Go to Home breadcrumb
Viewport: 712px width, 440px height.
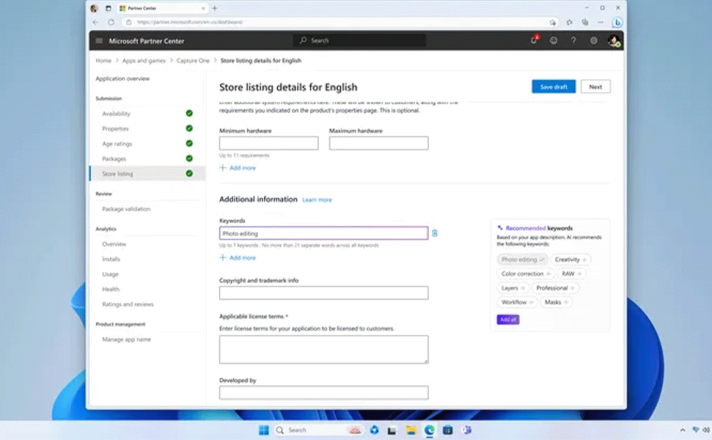click(103, 60)
